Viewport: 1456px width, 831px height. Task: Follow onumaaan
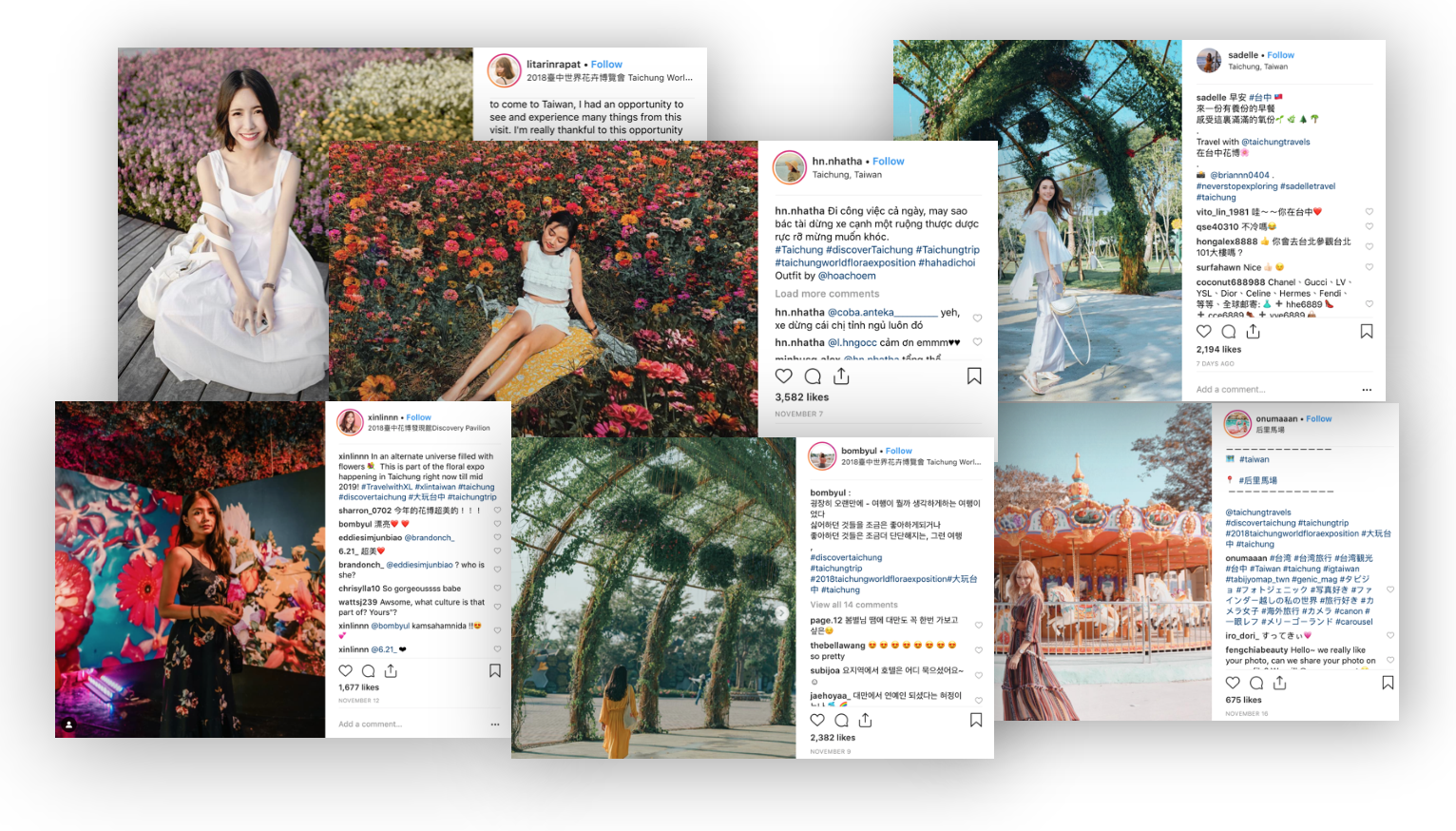click(x=1318, y=418)
